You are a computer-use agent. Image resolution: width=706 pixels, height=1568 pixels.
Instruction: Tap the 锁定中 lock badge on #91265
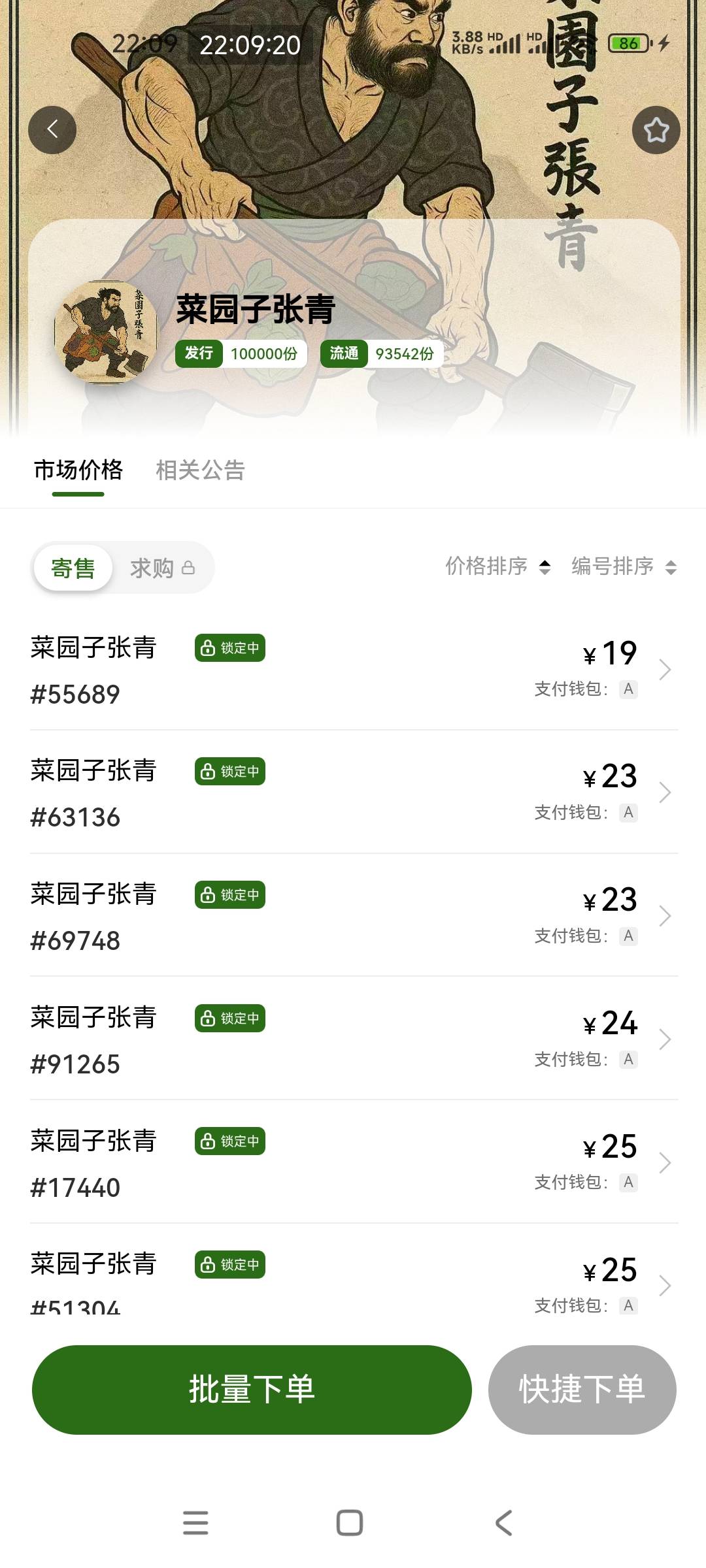(230, 1018)
